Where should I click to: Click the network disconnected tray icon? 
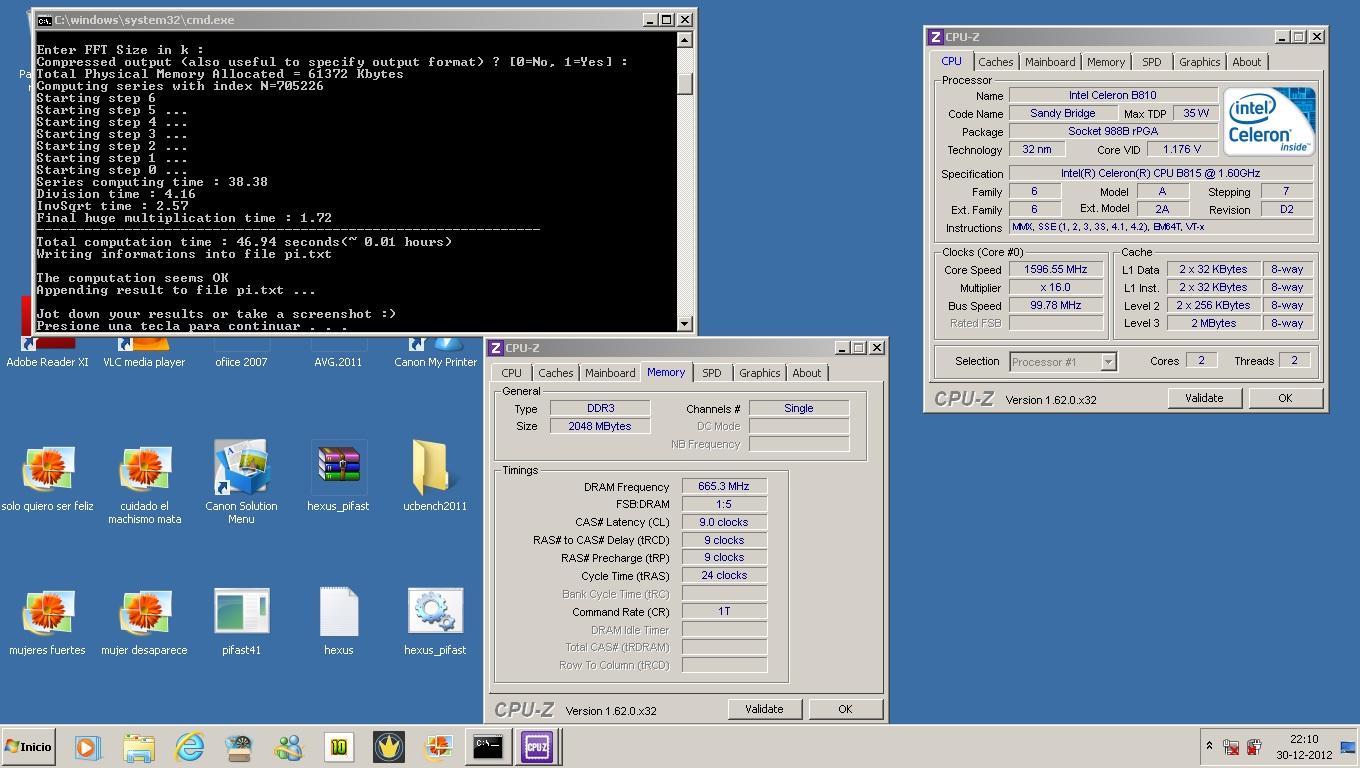(x=1231, y=746)
